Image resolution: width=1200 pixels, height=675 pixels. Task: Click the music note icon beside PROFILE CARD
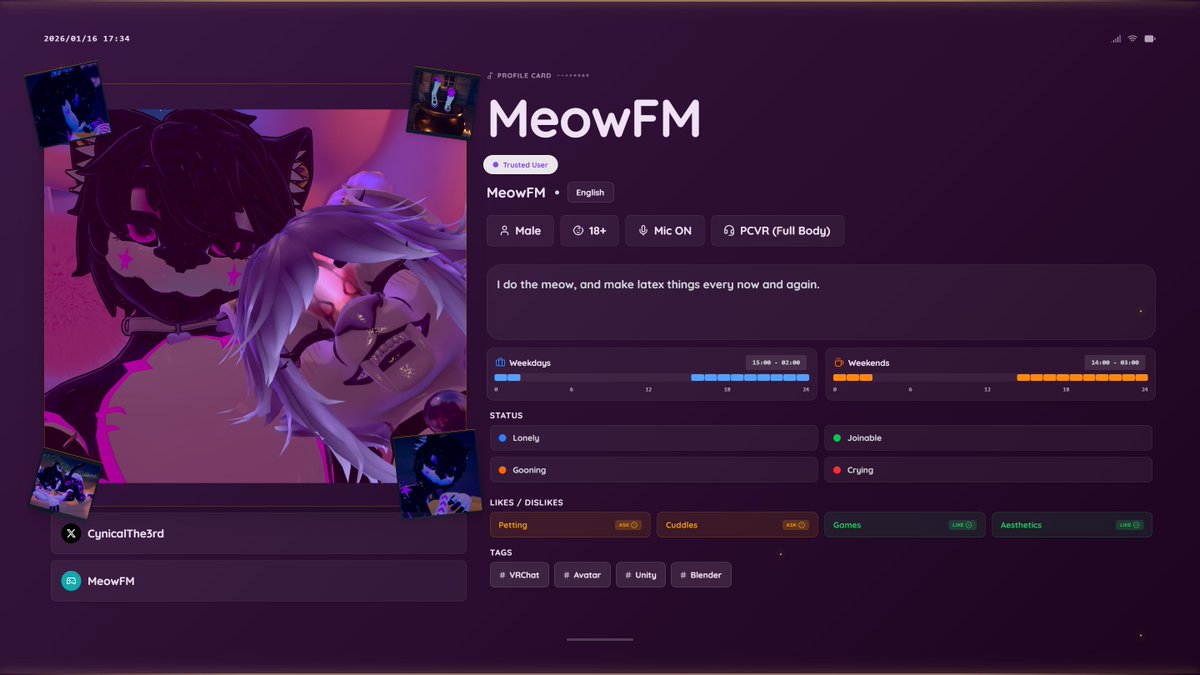coord(490,75)
